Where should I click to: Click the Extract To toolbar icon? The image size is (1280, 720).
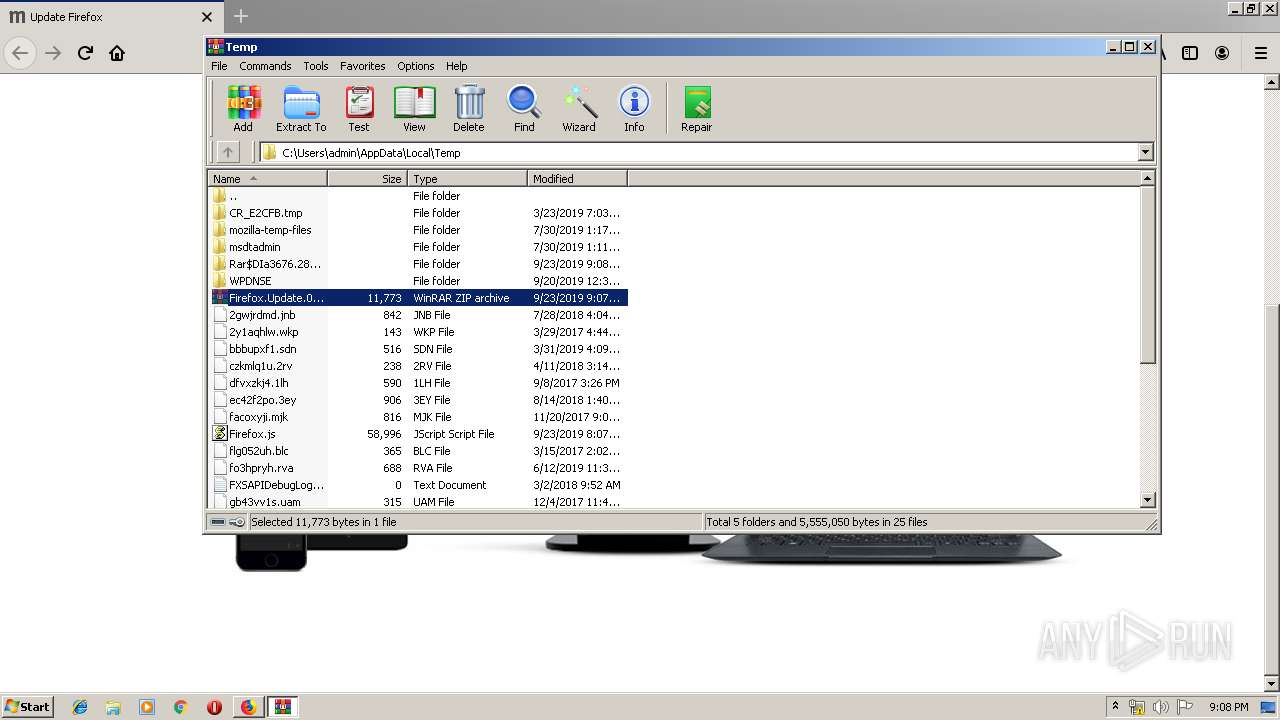point(301,108)
